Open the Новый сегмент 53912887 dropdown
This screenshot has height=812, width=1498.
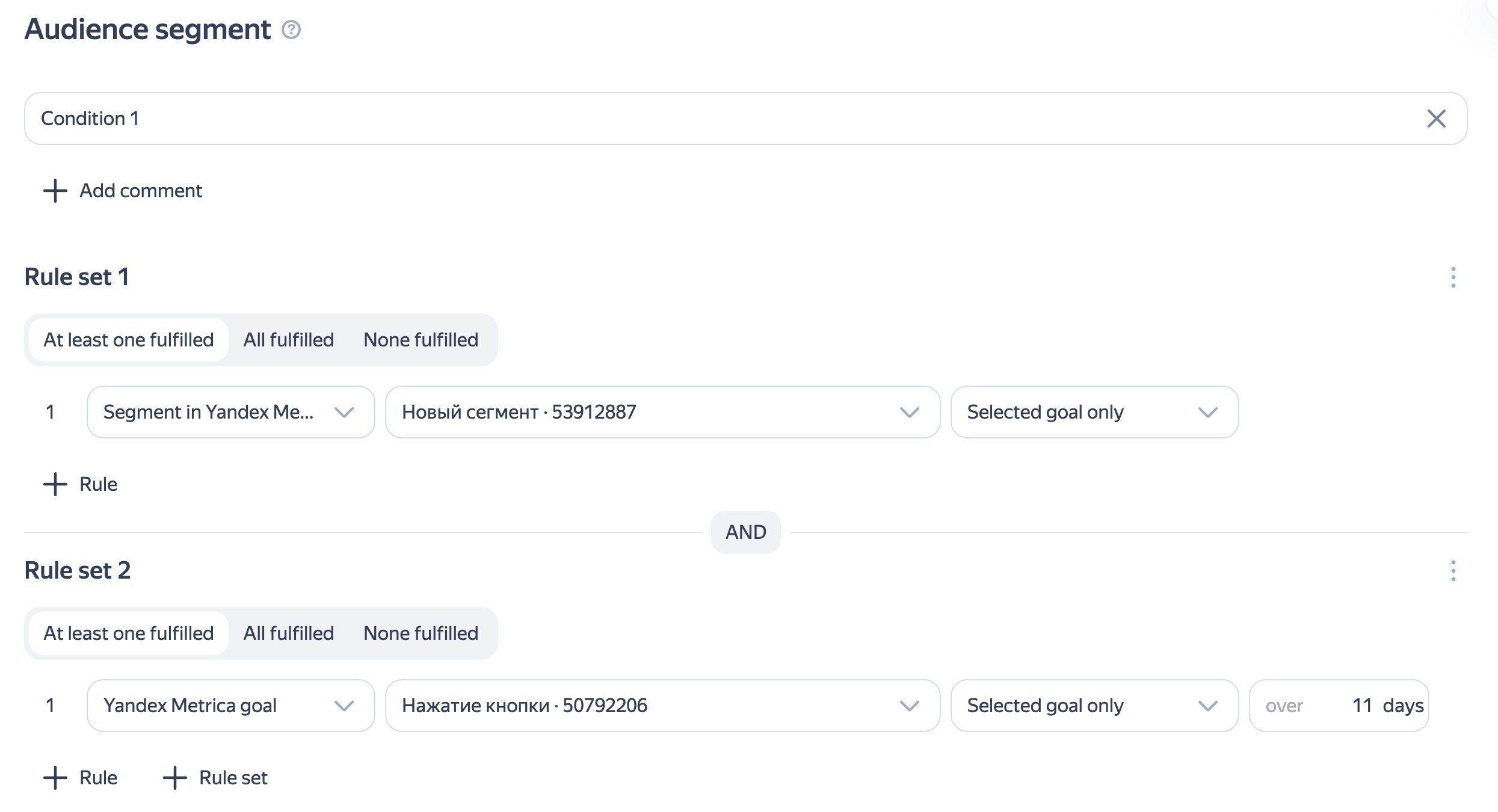pos(662,412)
